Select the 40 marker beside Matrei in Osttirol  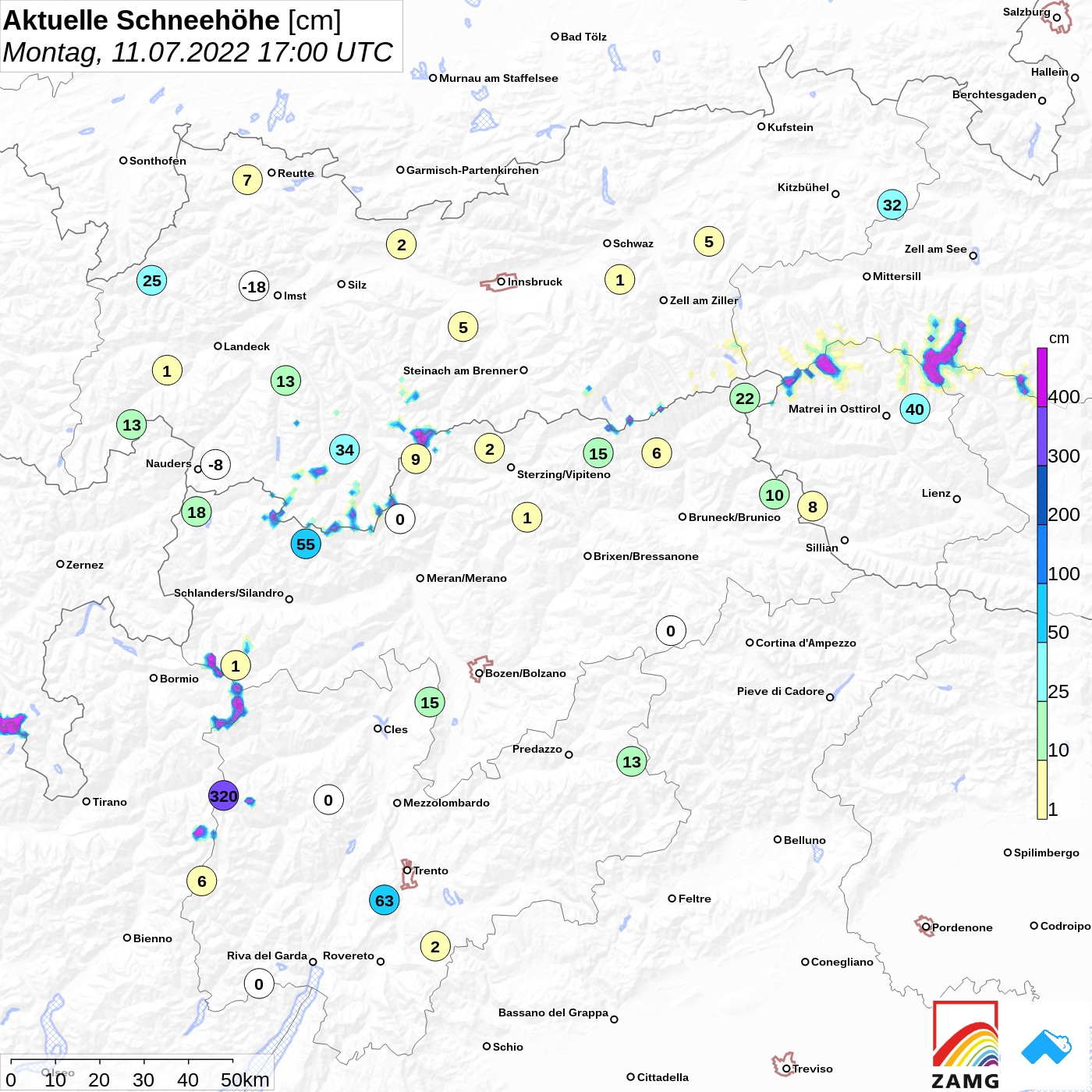915,409
